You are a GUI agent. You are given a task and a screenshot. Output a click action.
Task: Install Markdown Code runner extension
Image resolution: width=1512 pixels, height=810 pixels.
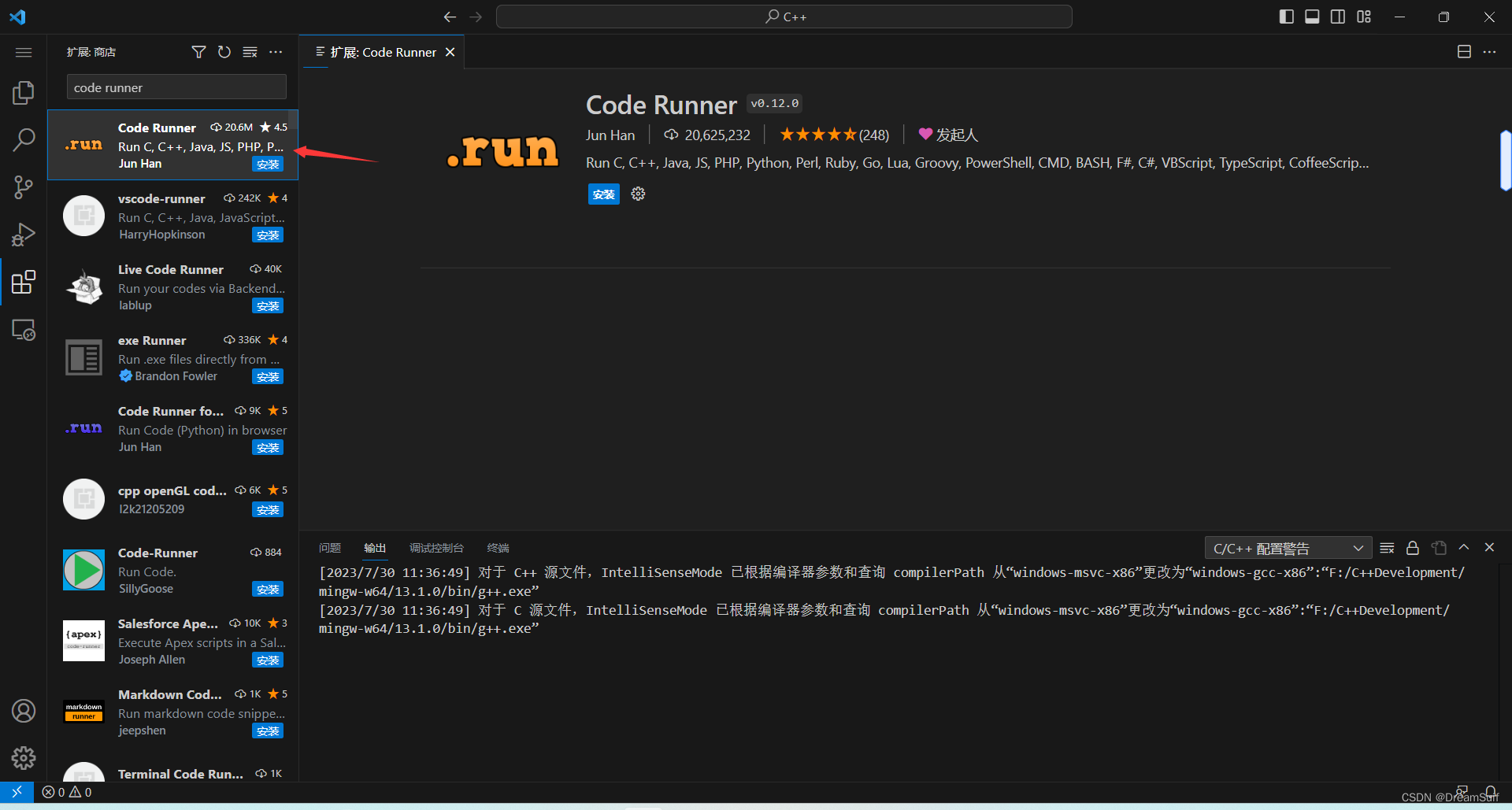(268, 731)
